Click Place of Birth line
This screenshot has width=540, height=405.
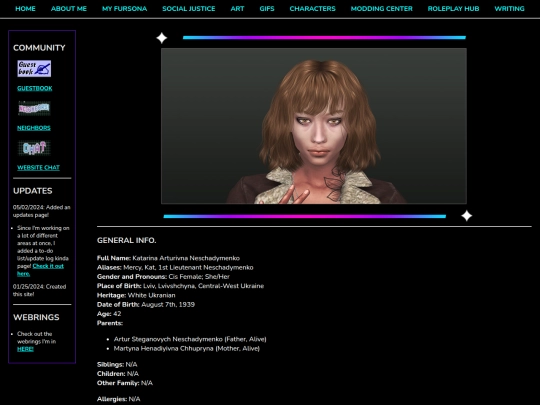point(180,286)
